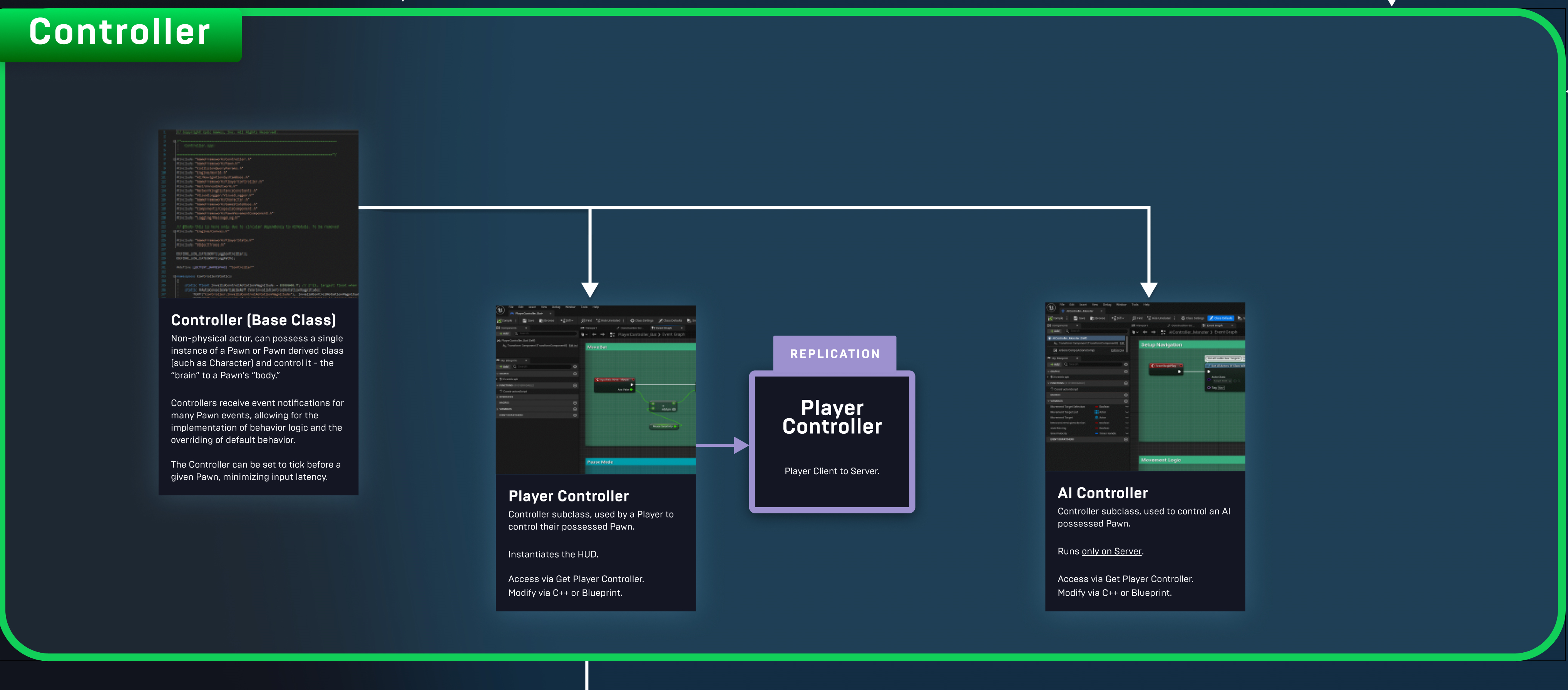The image size is (1568, 690).
Task: Click Browse icon in AIController_Monster toolbar
Action: [x=1092, y=318]
